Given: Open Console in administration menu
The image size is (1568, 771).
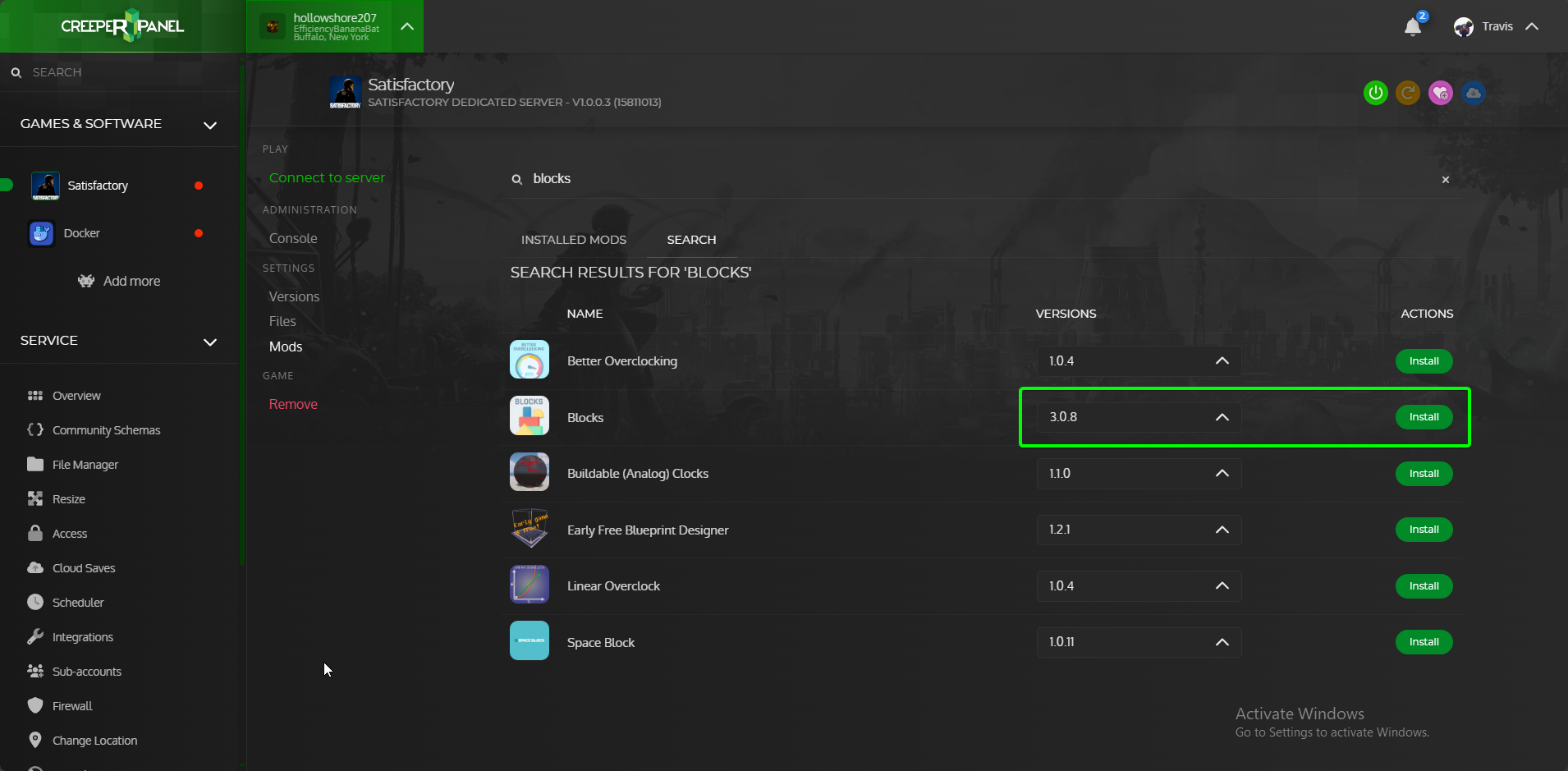Looking at the screenshot, I should (x=293, y=238).
